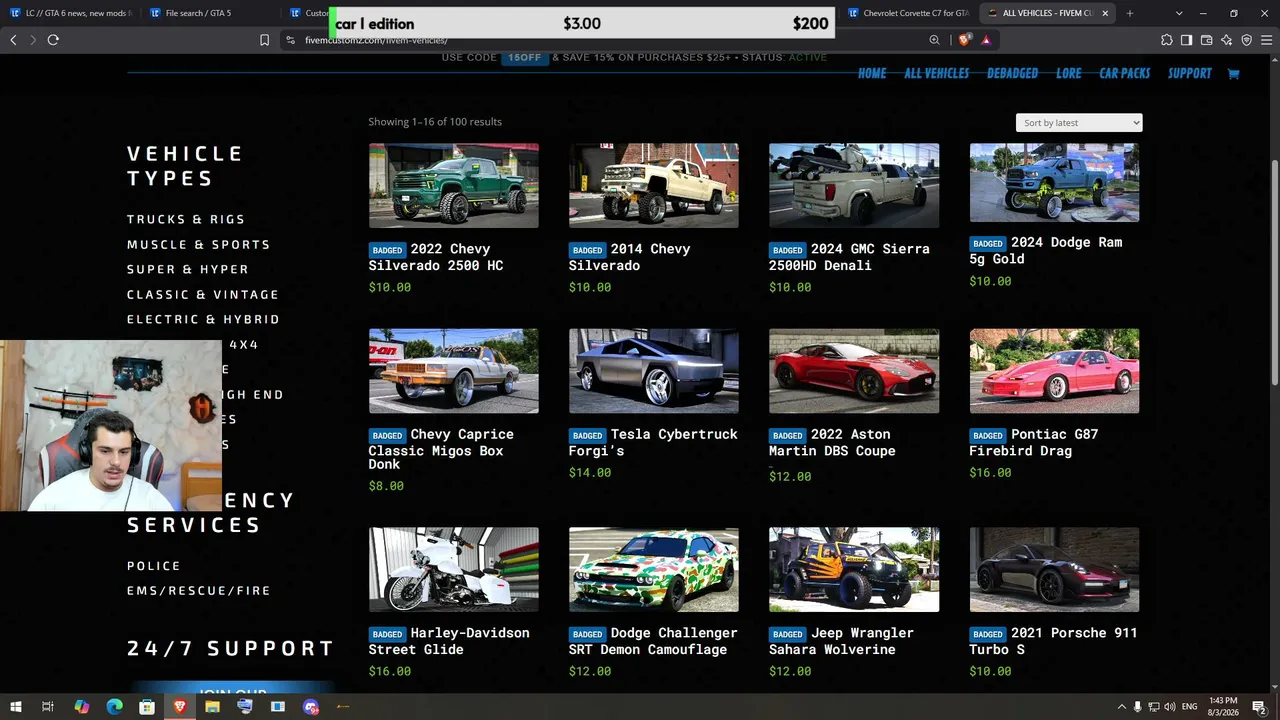Switch to the Chevrolet Corvette C7 tab
This screenshot has height=720, width=1280.
[x=907, y=13]
